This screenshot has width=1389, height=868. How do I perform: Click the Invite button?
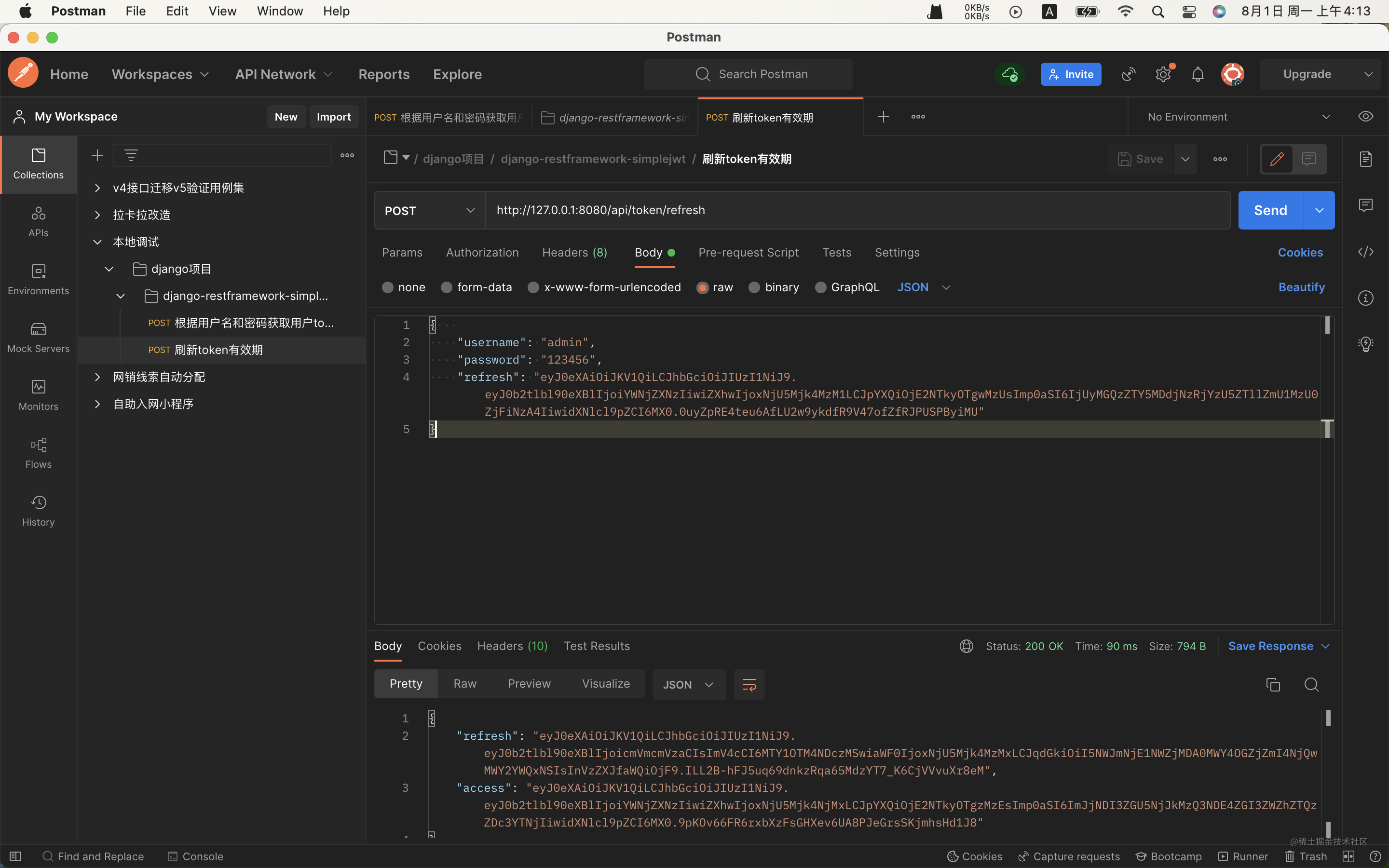(x=1071, y=74)
